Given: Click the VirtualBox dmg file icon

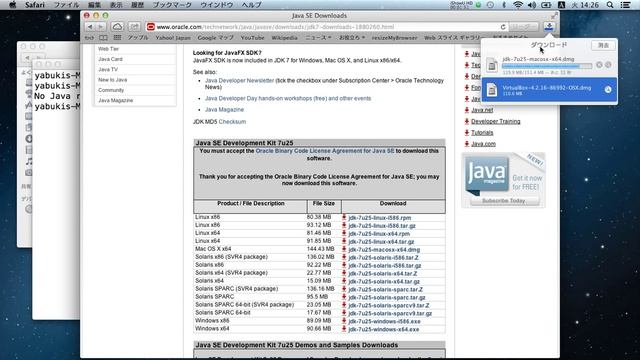Looking at the screenshot, I should [492, 90].
